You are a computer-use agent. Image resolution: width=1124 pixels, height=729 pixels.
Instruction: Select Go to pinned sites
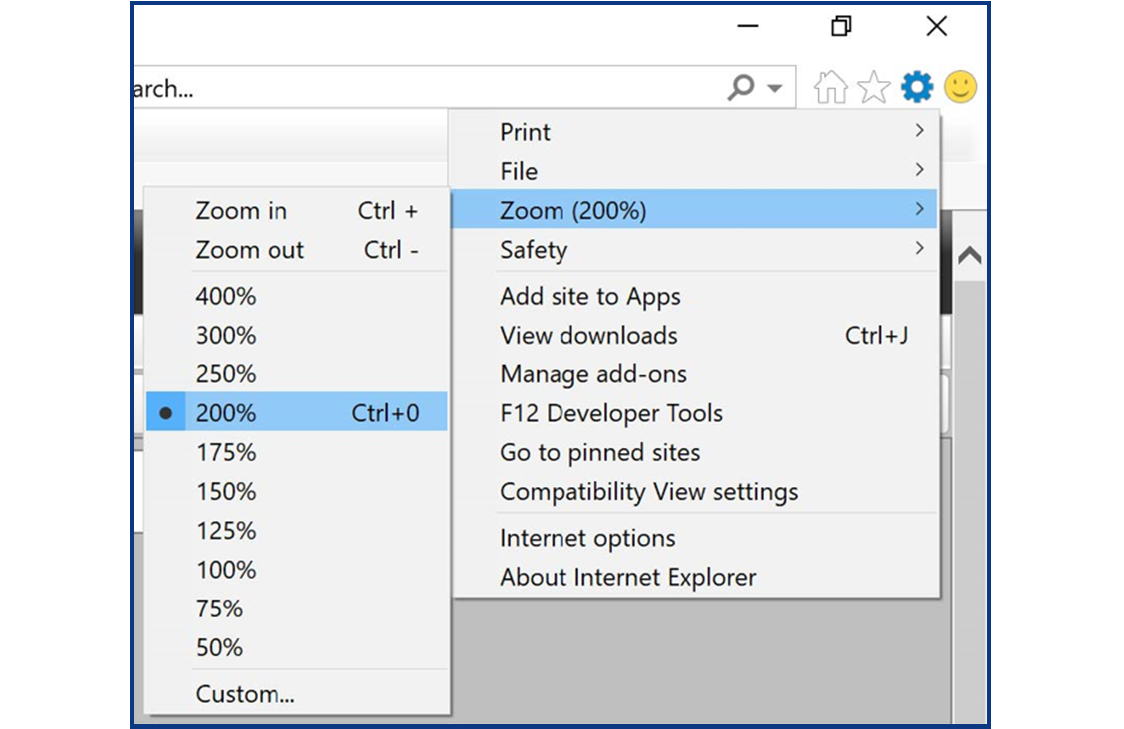(x=694, y=452)
